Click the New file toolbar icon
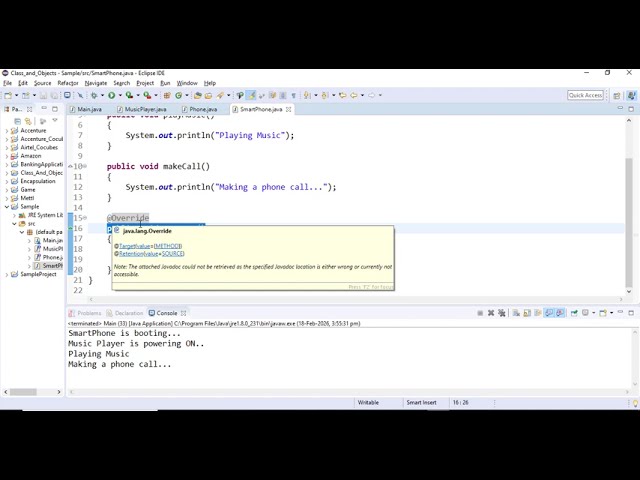 click(x=7, y=95)
